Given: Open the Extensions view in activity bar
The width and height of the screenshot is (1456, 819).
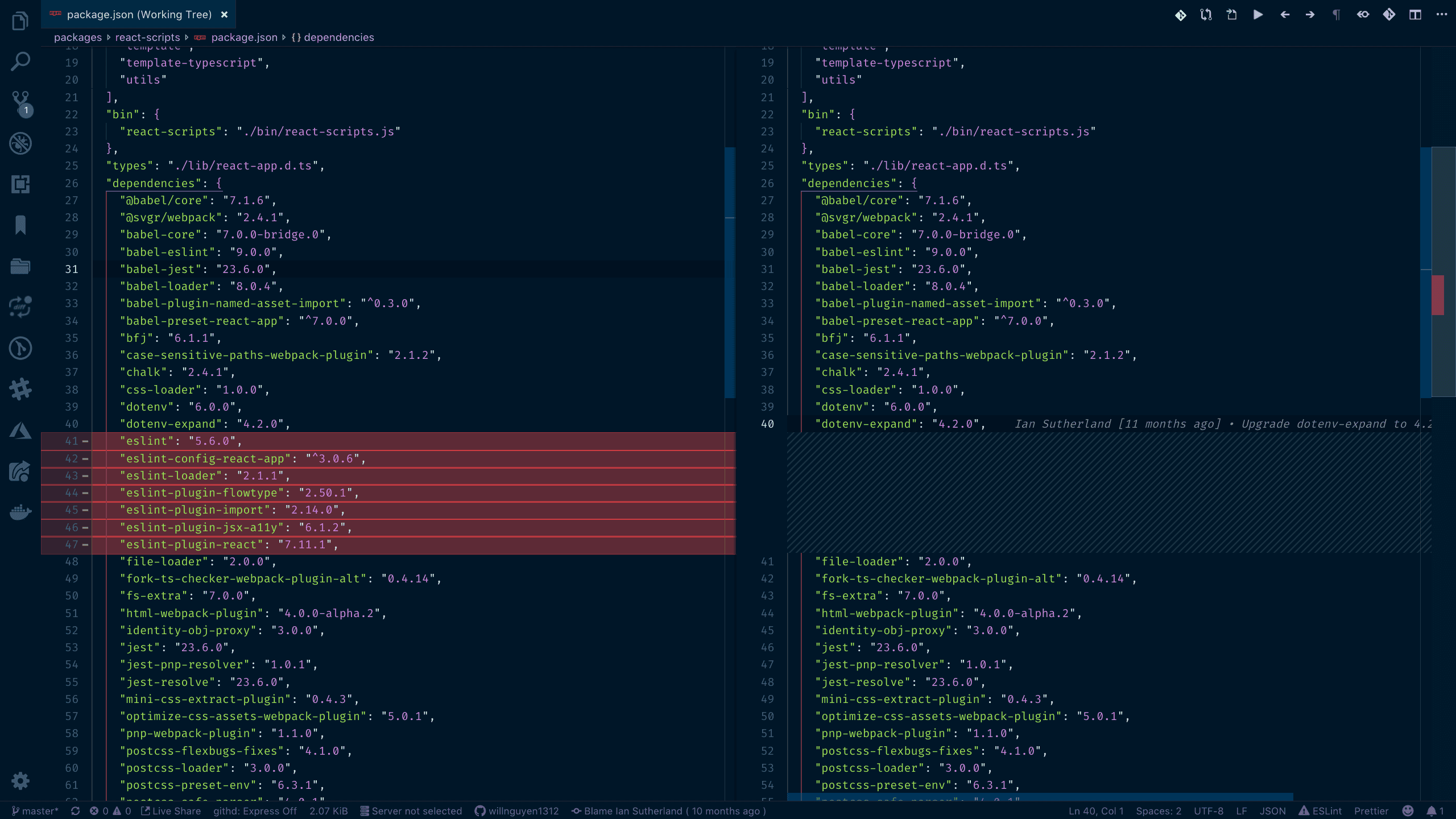Looking at the screenshot, I should point(20,184).
